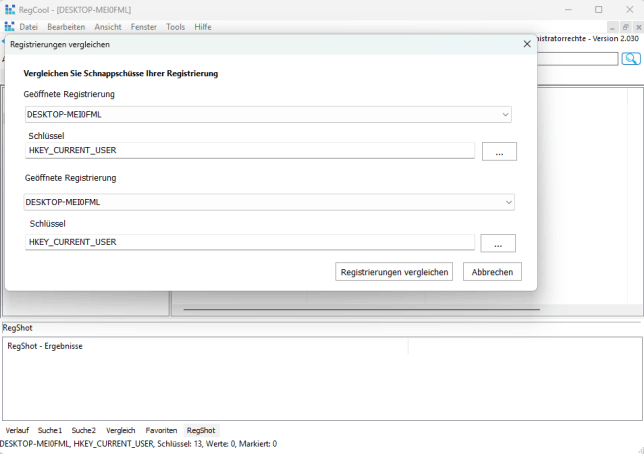Close the Registrierungen vergleichen dialog
Viewport: 644px width, 454px height.
pos(527,44)
